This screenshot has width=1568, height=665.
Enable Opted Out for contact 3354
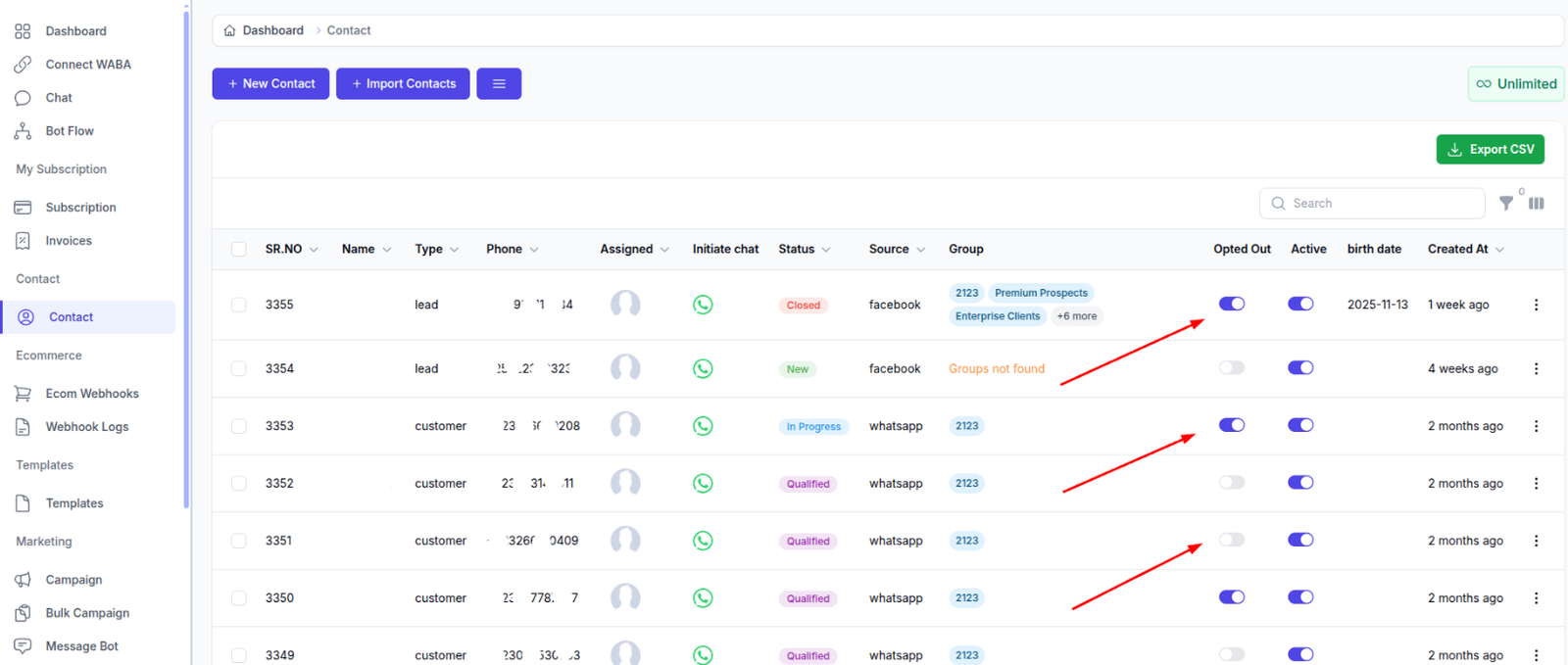coord(1232,367)
